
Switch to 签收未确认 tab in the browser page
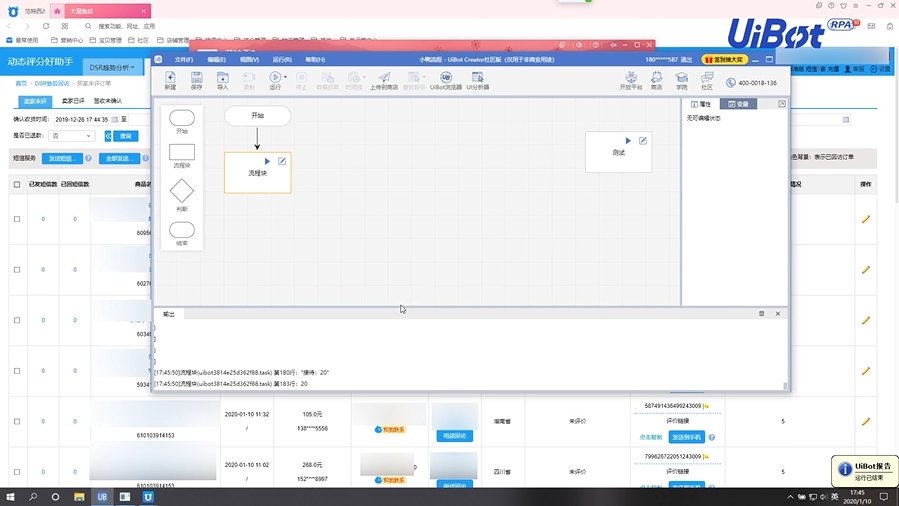(108, 101)
